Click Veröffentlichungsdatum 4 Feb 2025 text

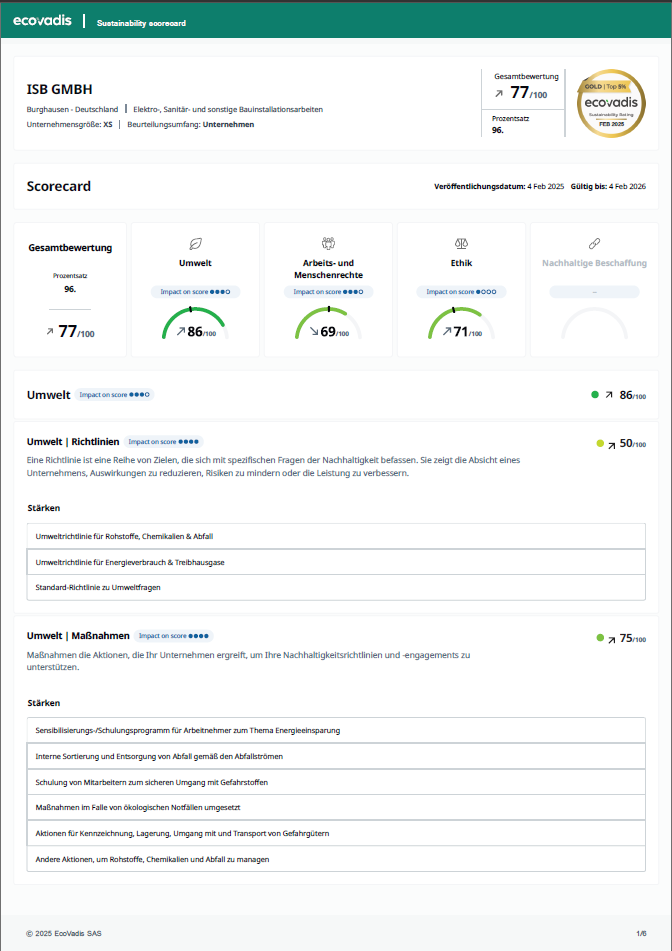[499, 186]
